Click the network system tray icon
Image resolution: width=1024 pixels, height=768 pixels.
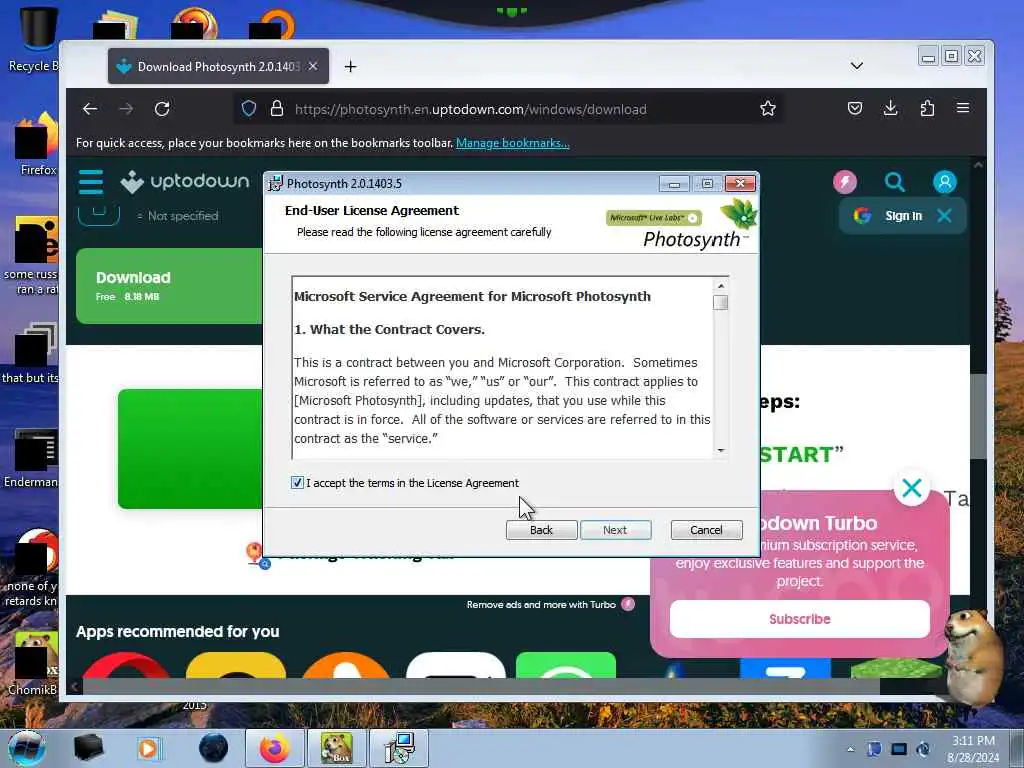coord(899,749)
